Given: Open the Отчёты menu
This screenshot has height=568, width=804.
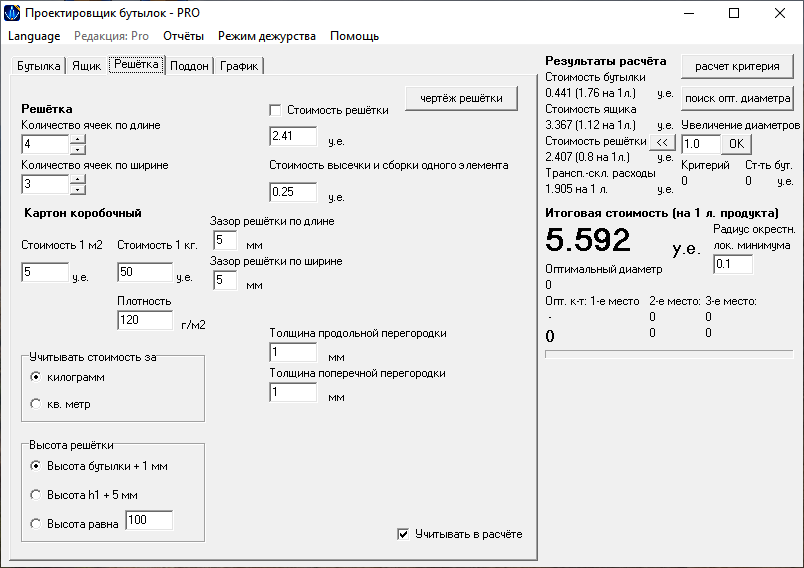Looking at the screenshot, I should click(x=183, y=36).
